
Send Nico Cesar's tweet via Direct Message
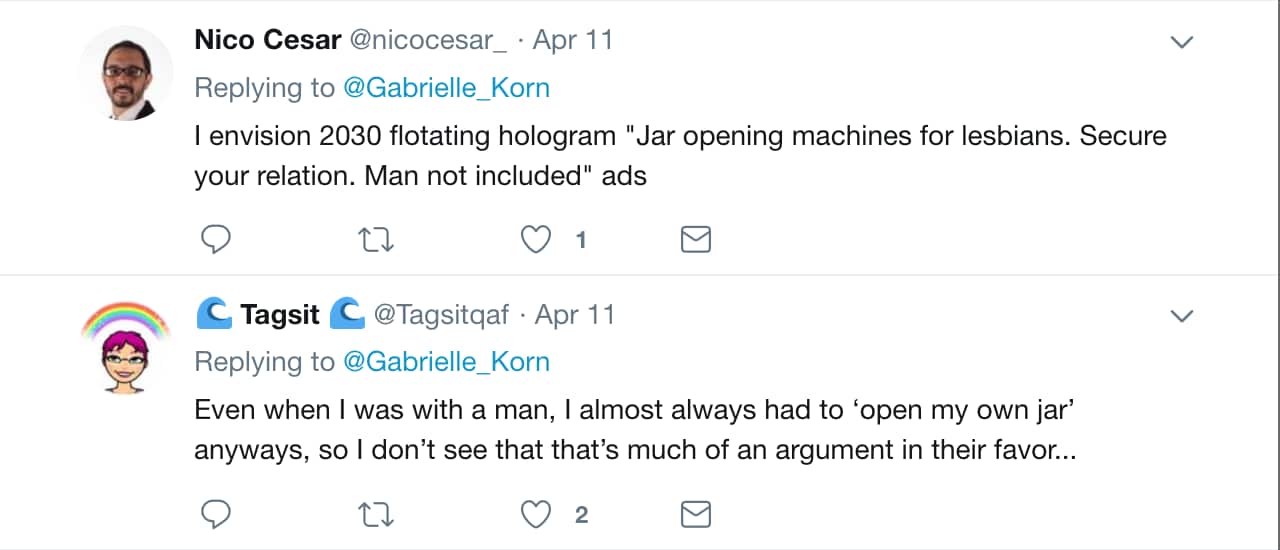695,240
